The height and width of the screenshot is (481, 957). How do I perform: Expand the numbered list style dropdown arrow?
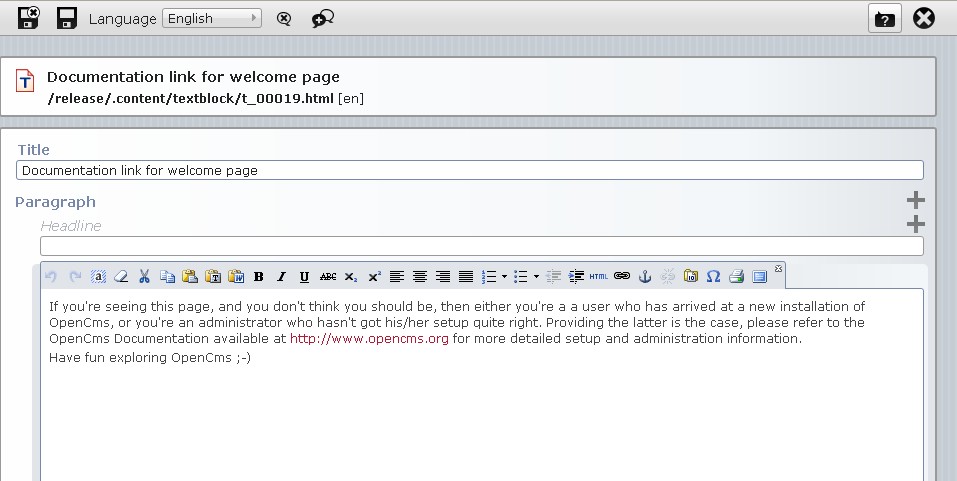(x=504, y=277)
